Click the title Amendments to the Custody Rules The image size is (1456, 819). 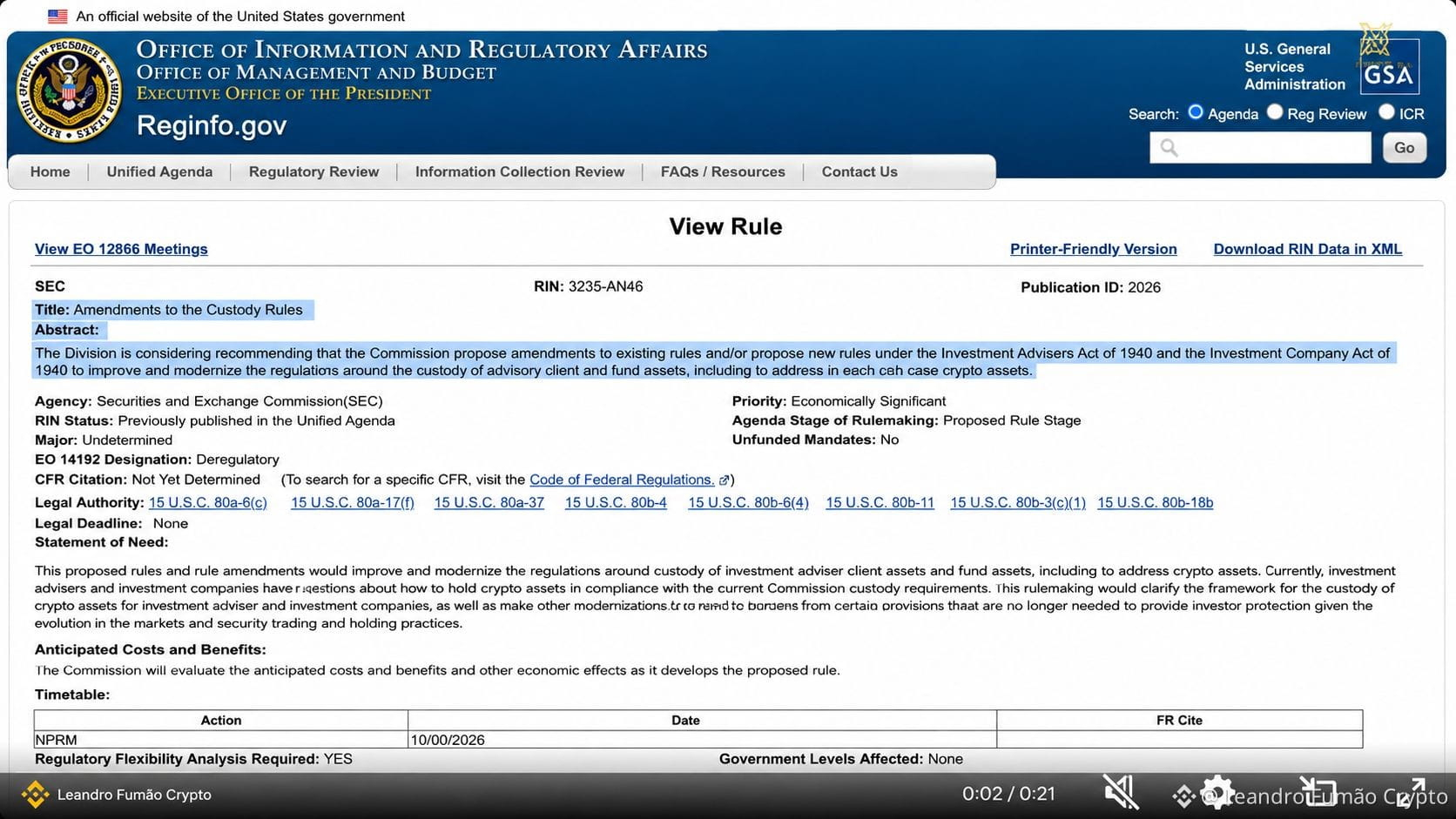pyautogui.click(x=188, y=310)
